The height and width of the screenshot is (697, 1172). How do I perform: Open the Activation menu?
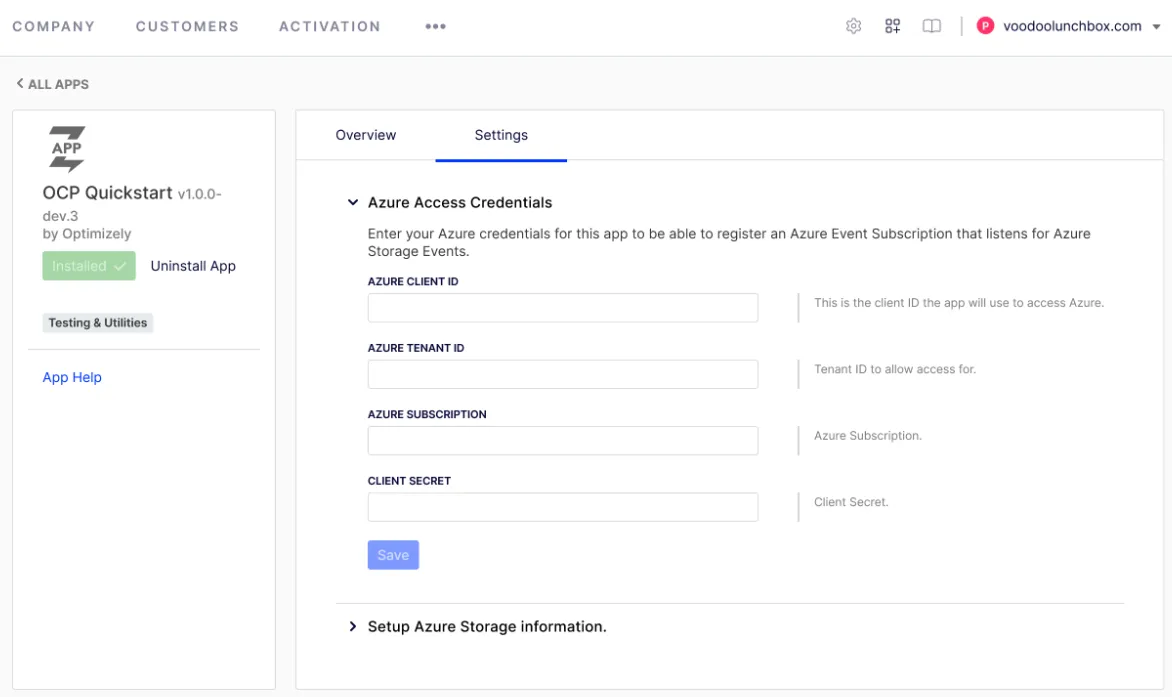[x=330, y=26]
